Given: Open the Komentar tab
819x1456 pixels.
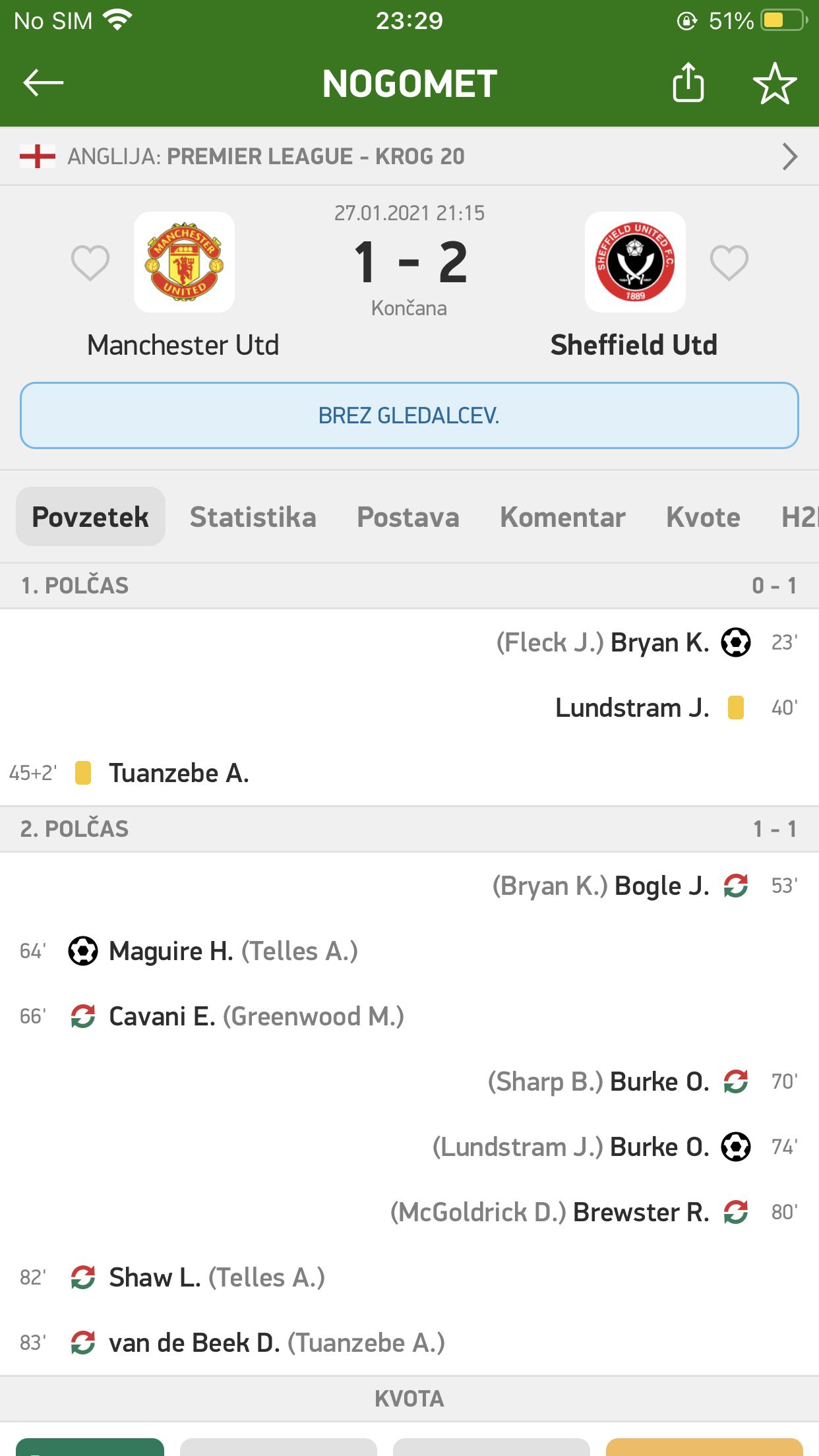Looking at the screenshot, I should 562,517.
